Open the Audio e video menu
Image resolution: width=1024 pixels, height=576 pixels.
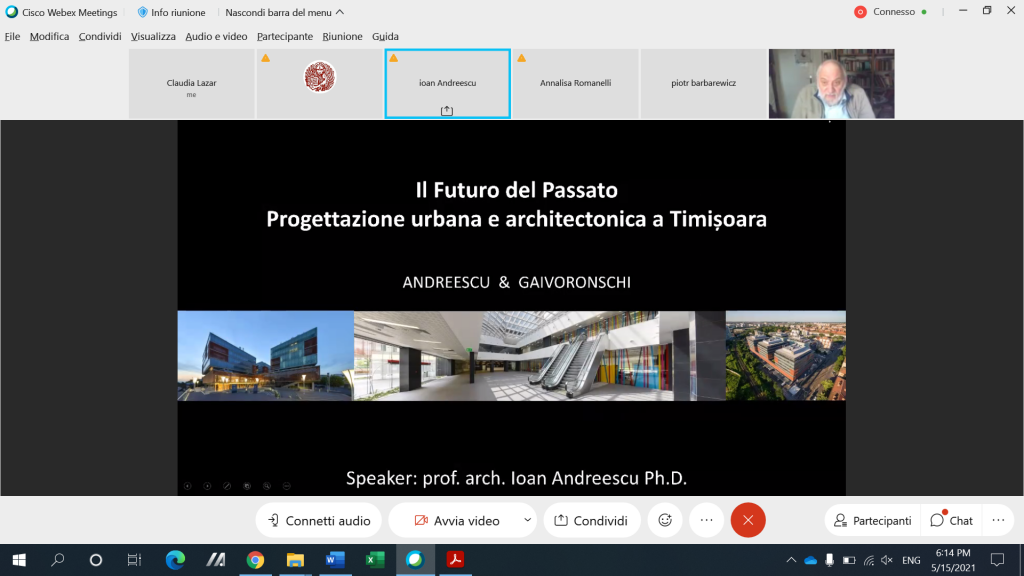216,36
